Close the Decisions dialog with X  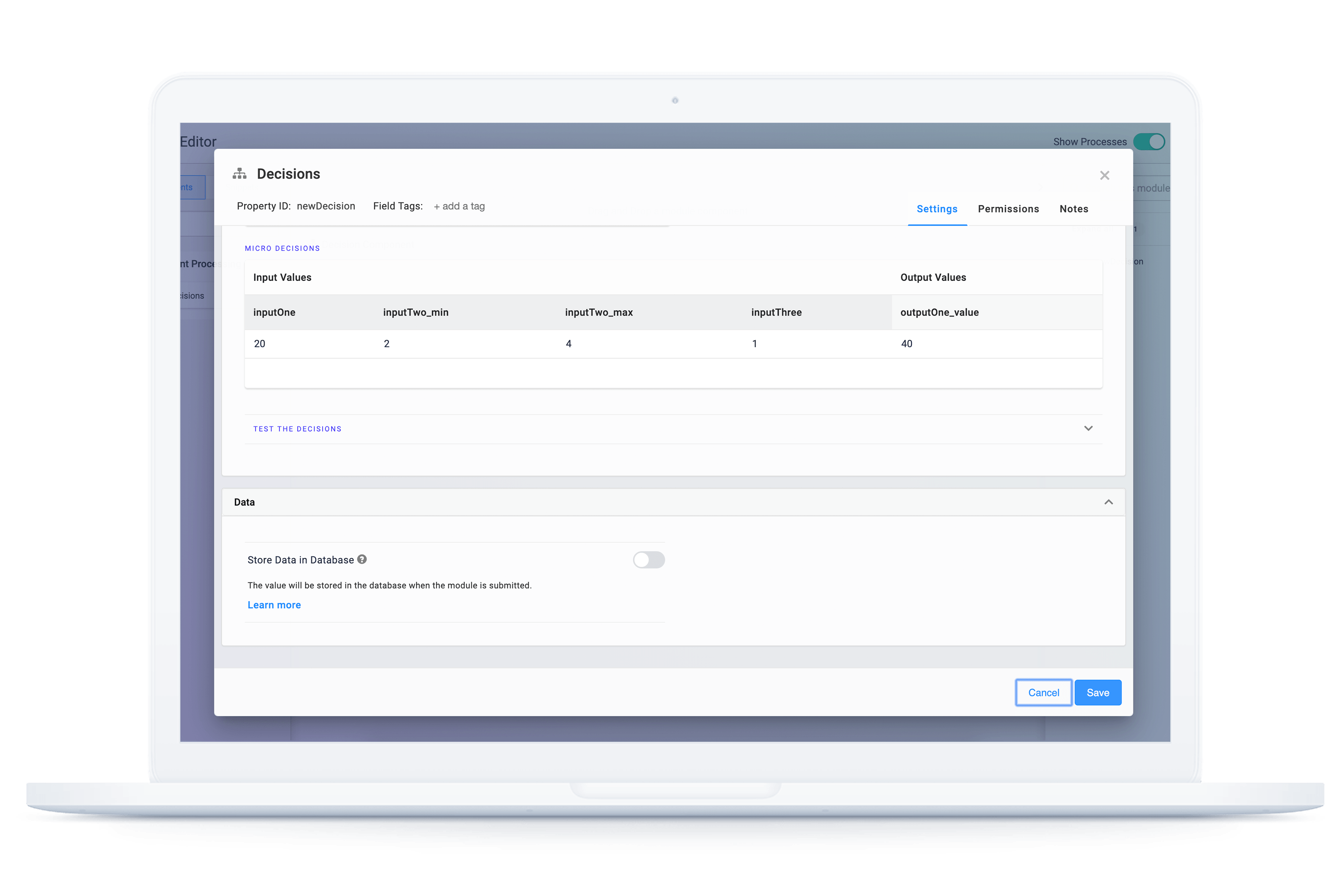[x=1104, y=175]
